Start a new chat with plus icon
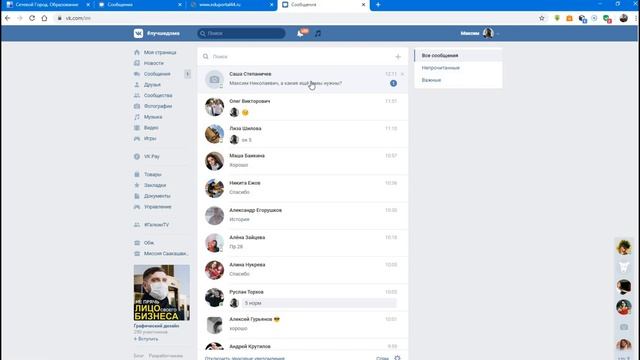The width and height of the screenshot is (640, 360). (x=398, y=57)
